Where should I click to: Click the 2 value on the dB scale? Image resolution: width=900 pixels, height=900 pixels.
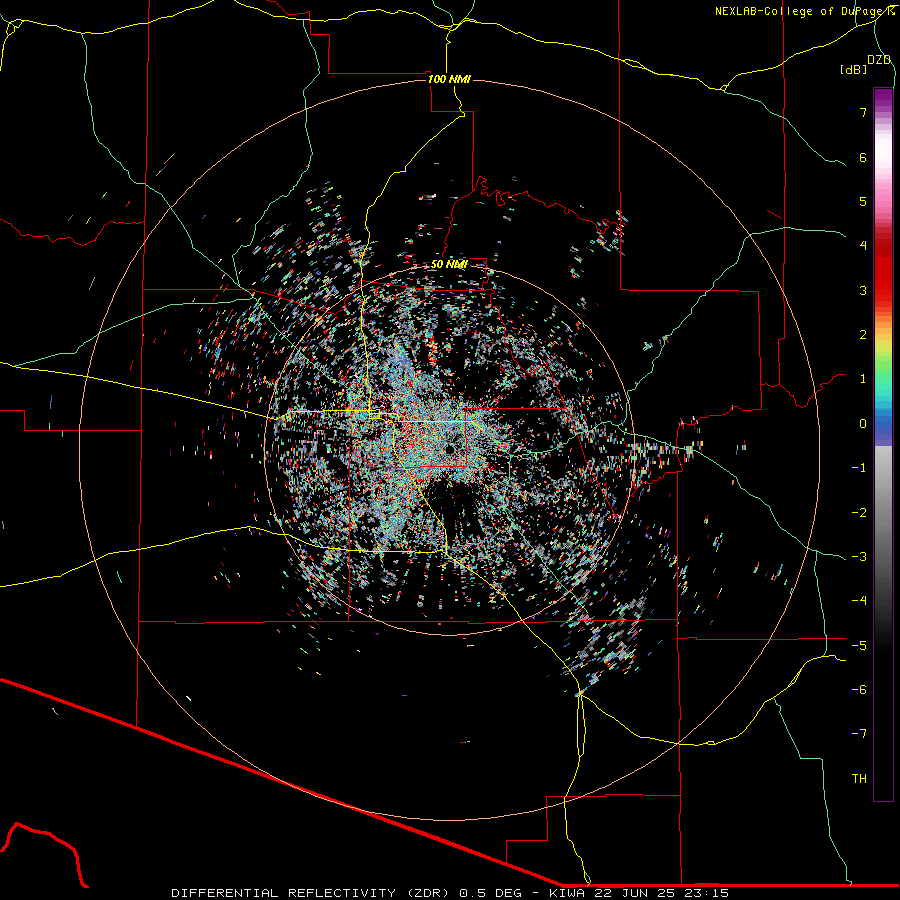click(x=863, y=335)
